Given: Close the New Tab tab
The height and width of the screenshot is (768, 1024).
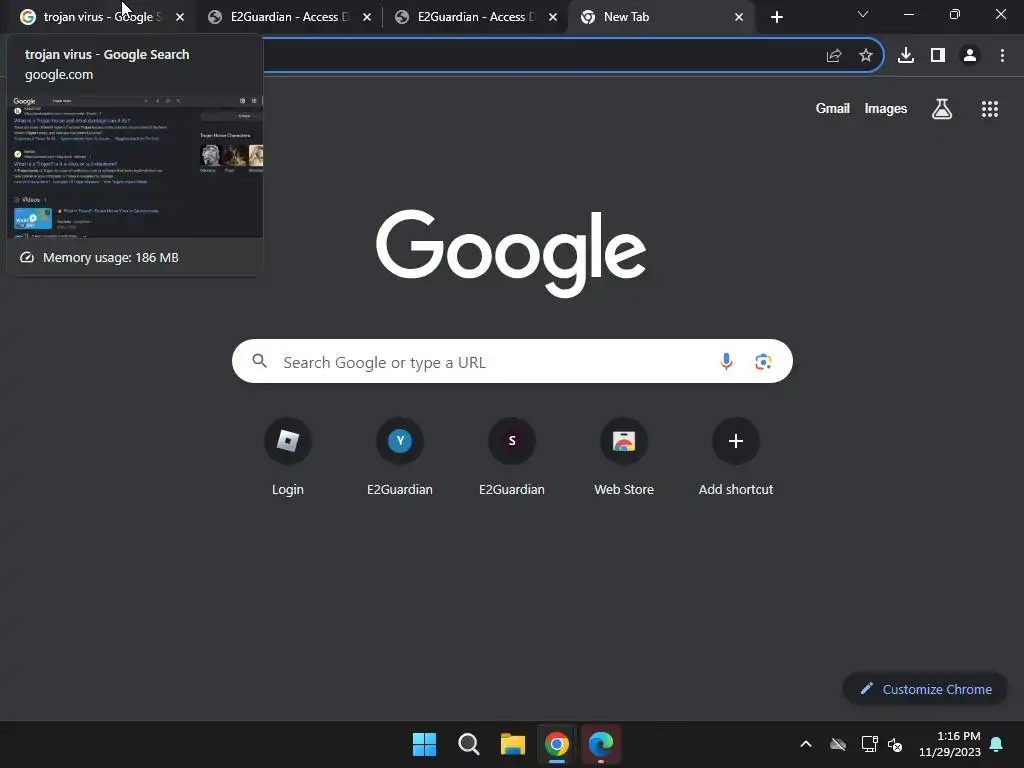Looking at the screenshot, I should tap(739, 17).
